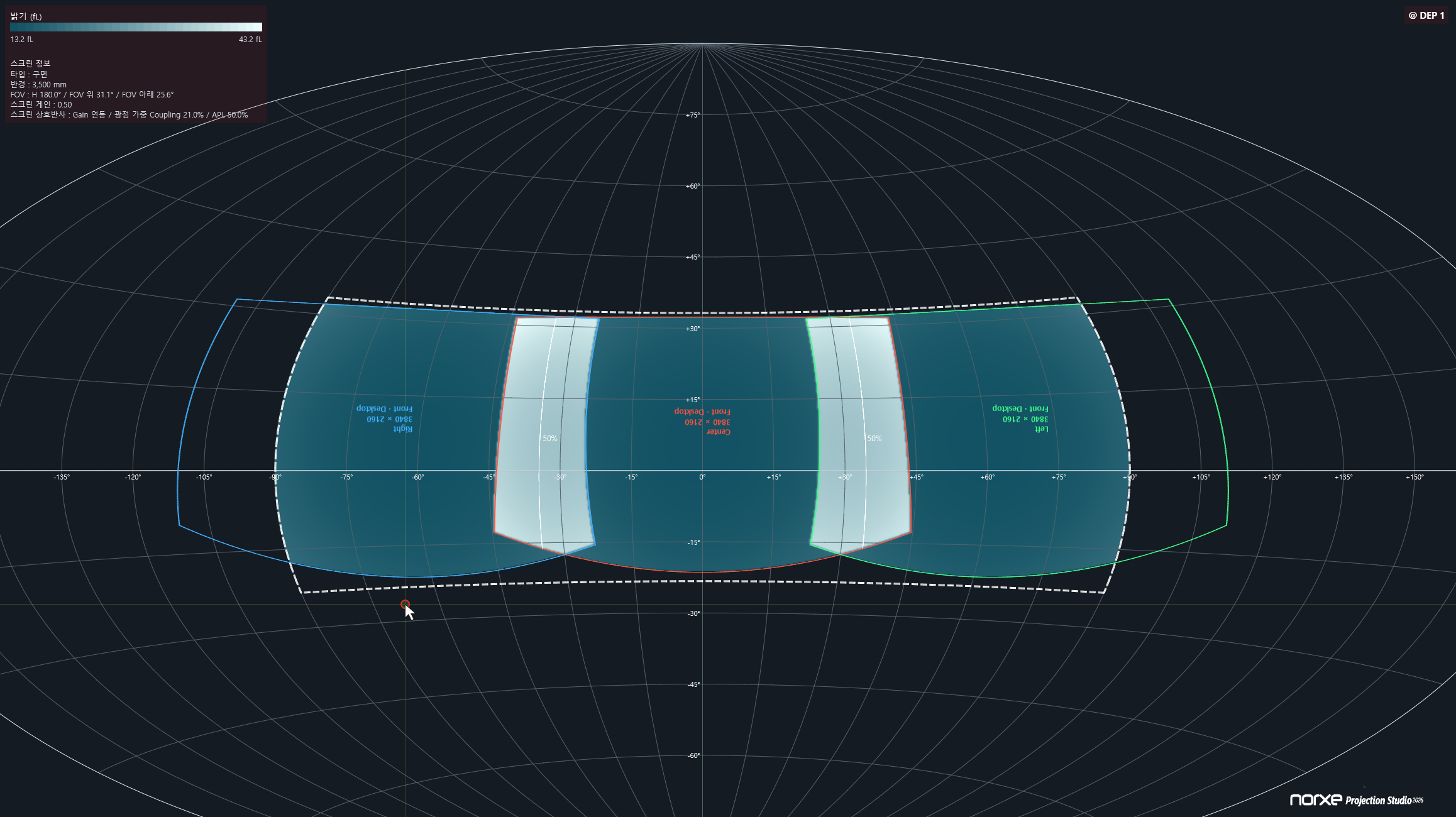1456x817 pixels.
Task: Click the FOV H 180.0° info line
Action: (x=92, y=95)
